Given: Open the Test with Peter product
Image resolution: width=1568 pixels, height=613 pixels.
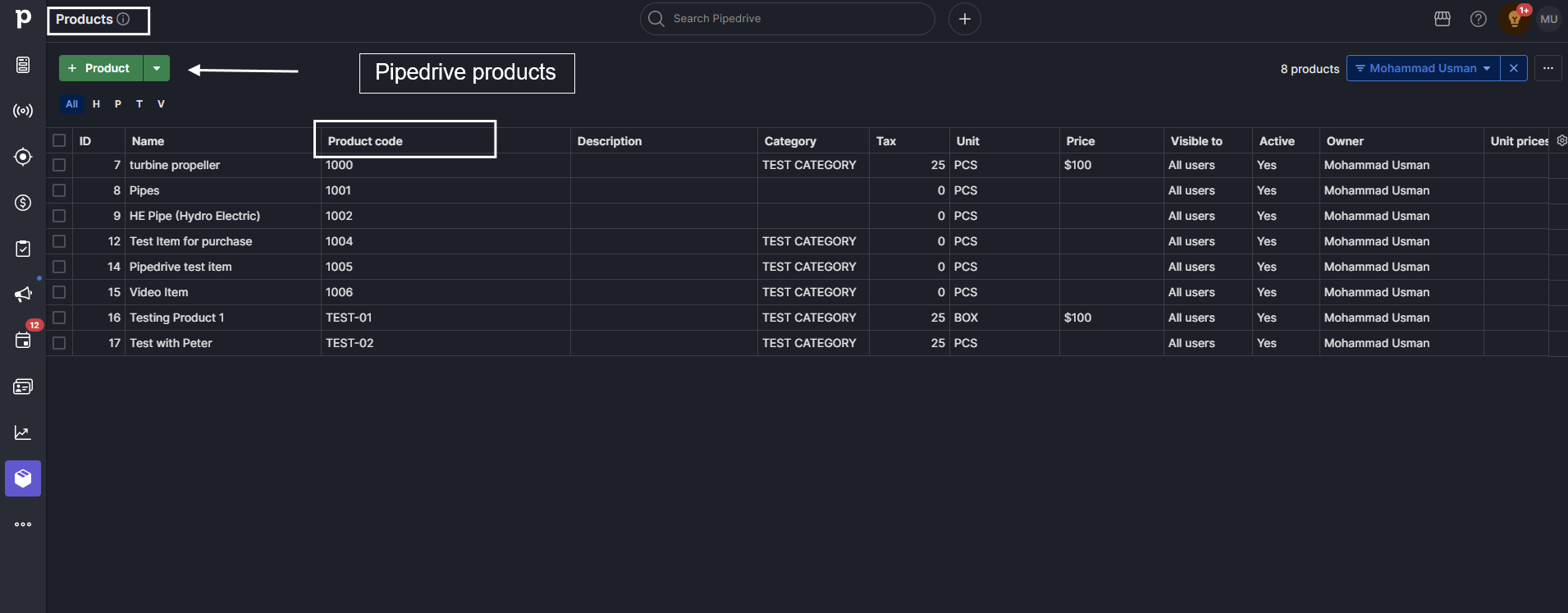Looking at the screenshot, I should coord(171,343).
